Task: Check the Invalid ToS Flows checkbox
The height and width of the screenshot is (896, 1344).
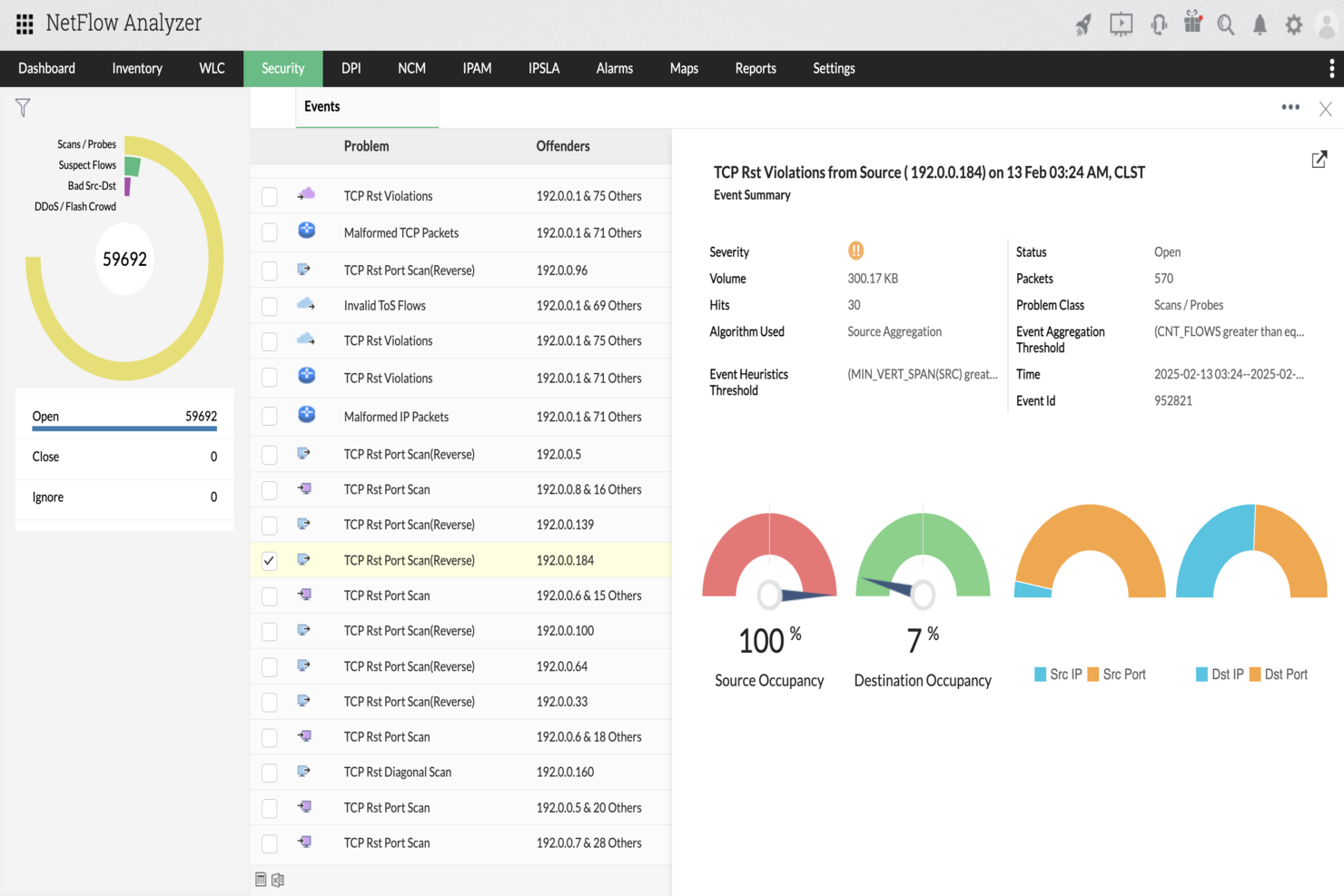Action: click(270, 306)
